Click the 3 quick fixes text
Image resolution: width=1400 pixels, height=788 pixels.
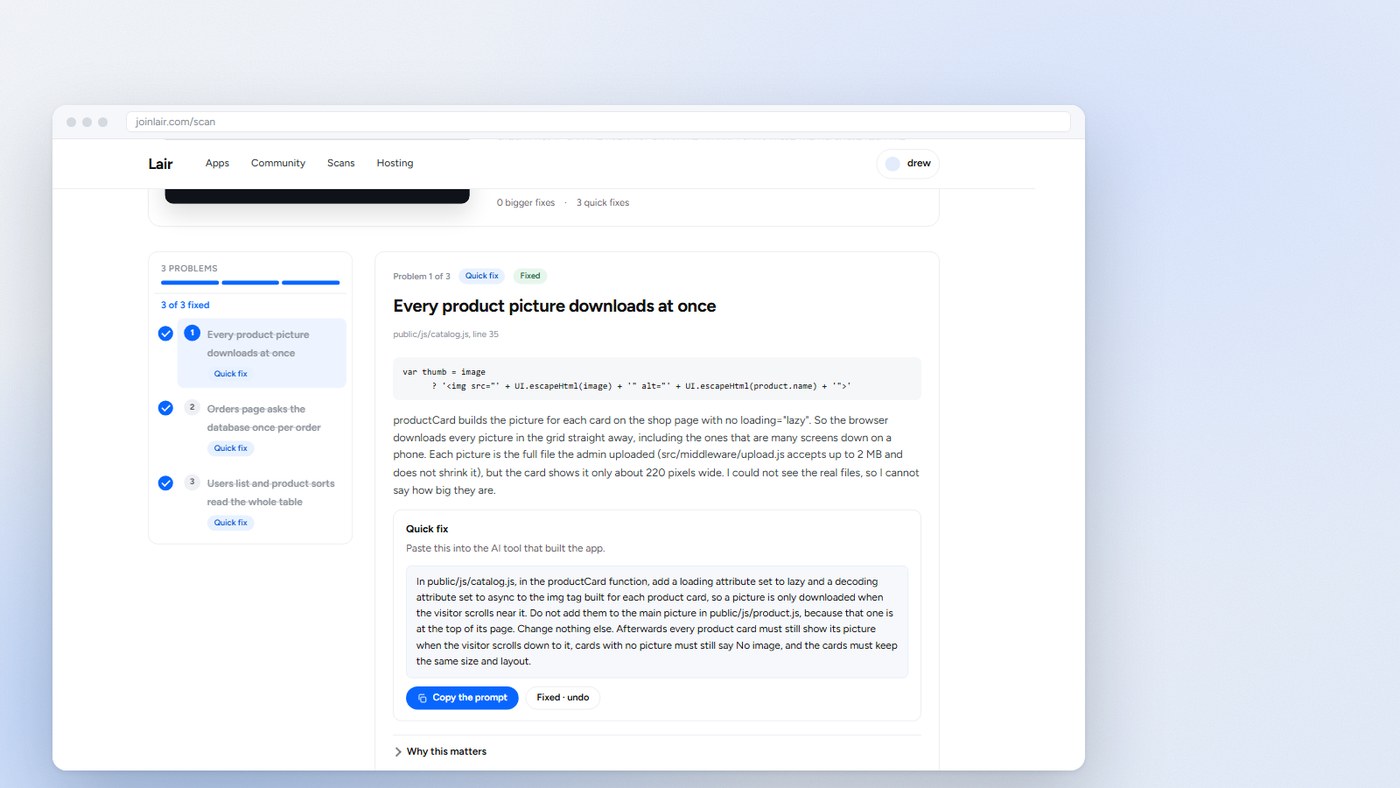(603, 203)
